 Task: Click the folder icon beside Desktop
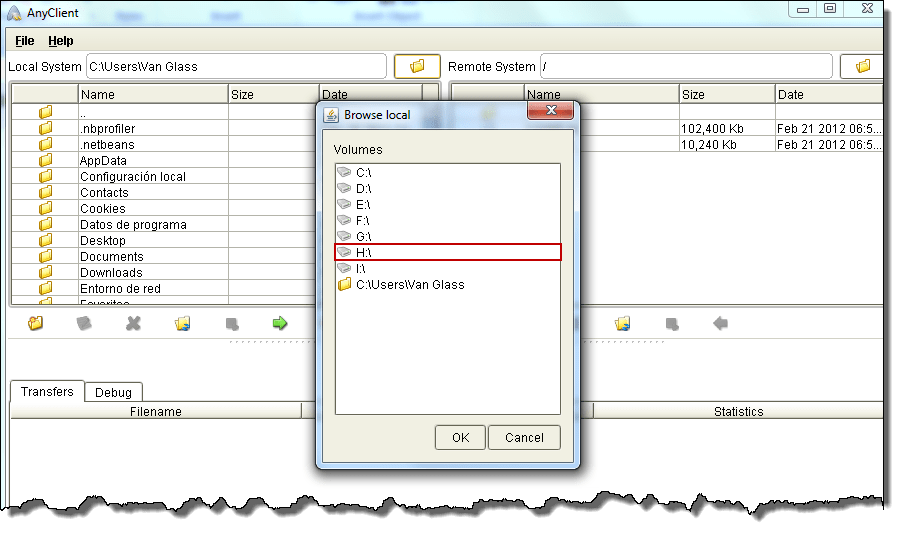click(x=45, y=240)
